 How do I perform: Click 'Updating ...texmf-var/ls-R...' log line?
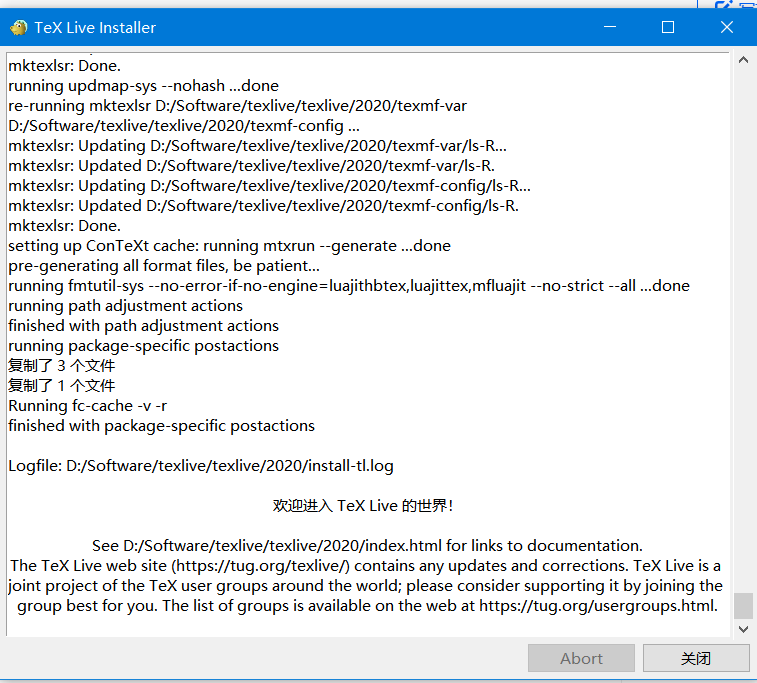[x=257, y=146]
